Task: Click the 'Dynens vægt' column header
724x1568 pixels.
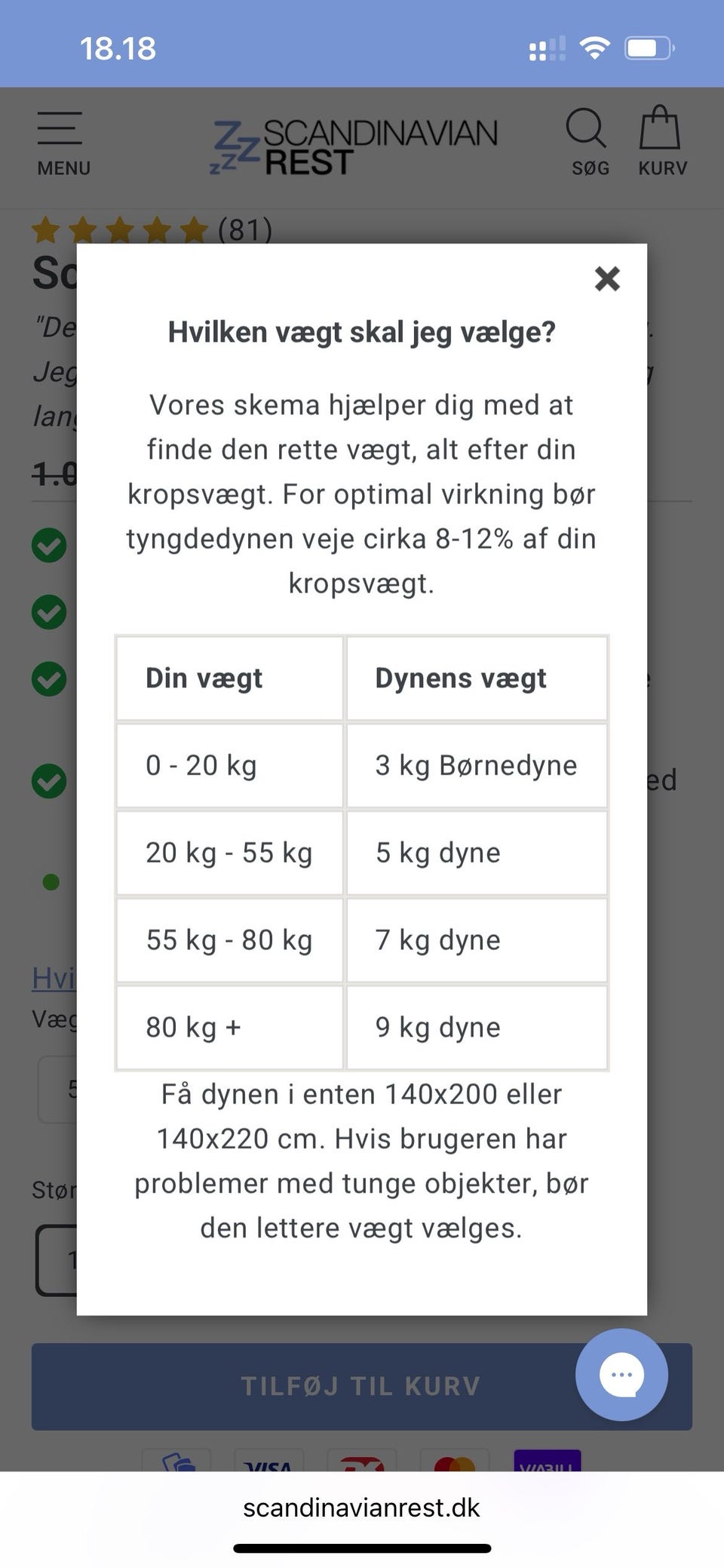Action: tap(477, 678)
